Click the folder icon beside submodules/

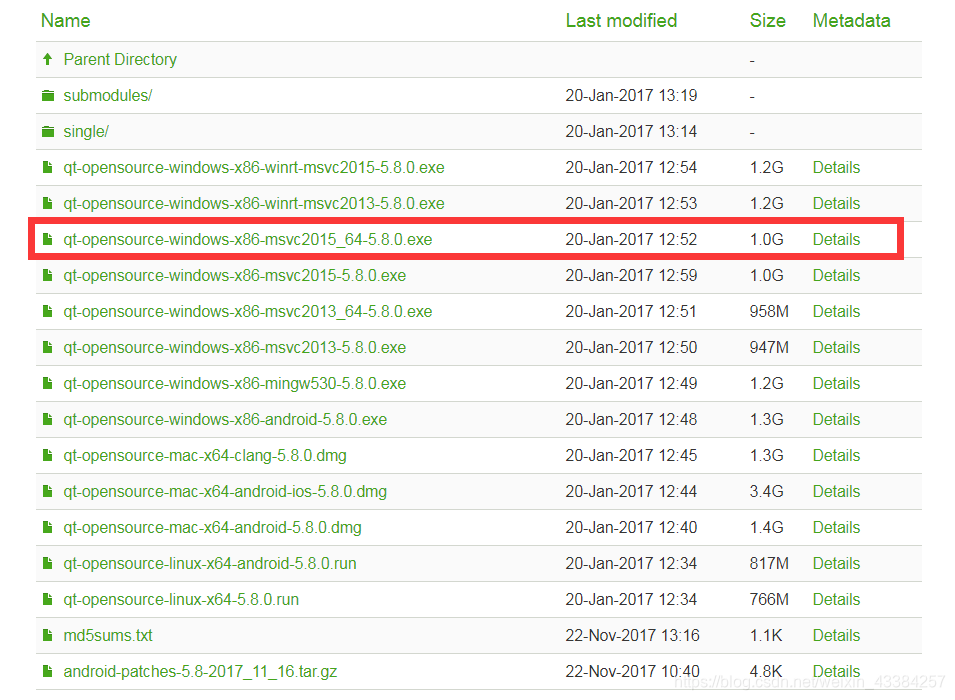click(48, 96)
